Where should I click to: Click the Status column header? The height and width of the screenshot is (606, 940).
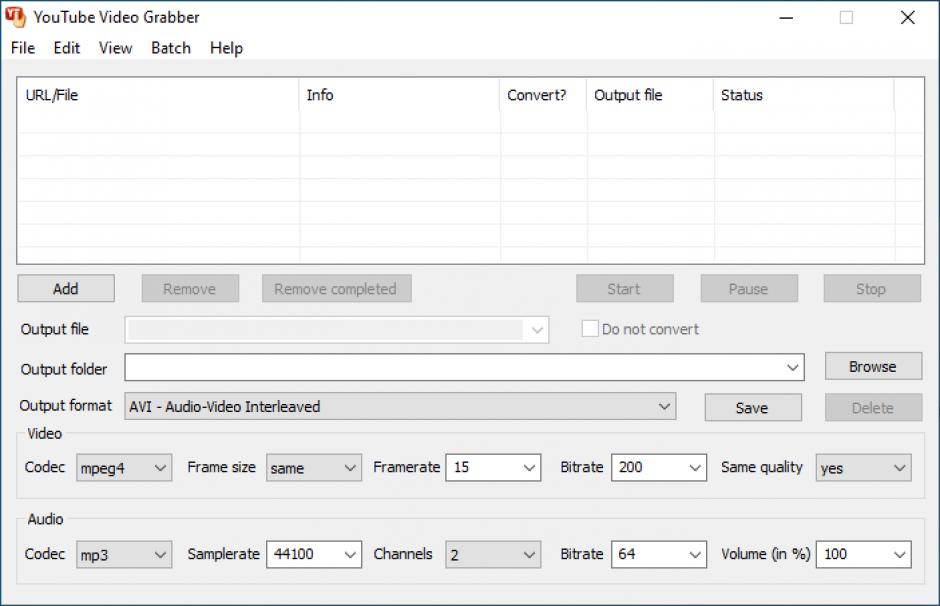pos(804,95)
